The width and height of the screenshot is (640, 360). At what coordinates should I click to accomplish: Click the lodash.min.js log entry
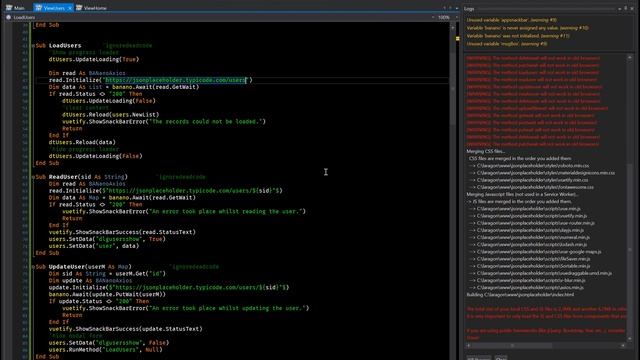[527, 244]
